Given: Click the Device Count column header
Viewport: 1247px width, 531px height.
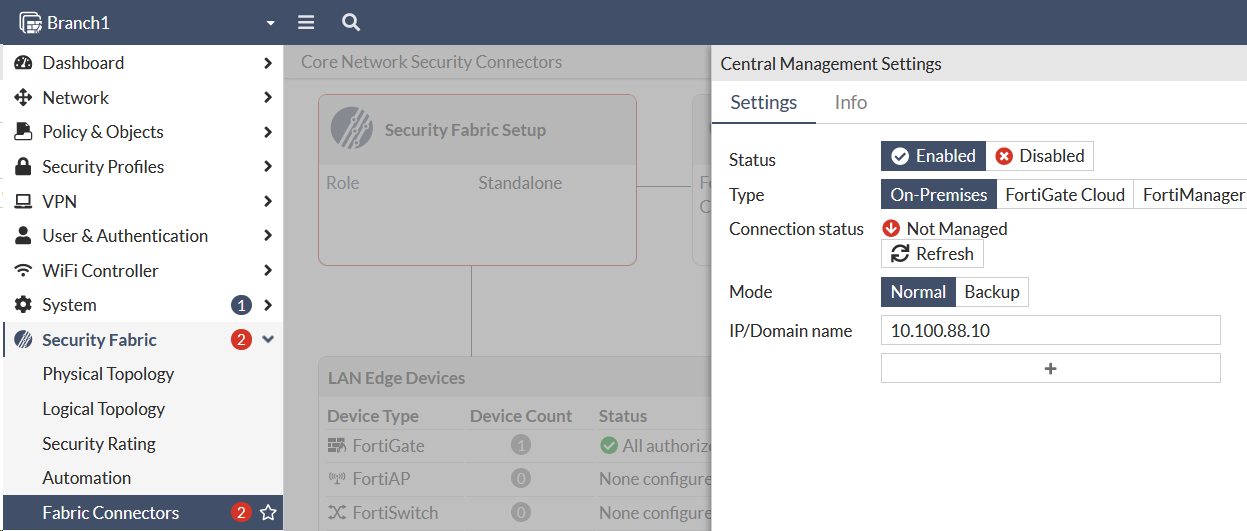Looking at the screenshot, I should point(521,416).
